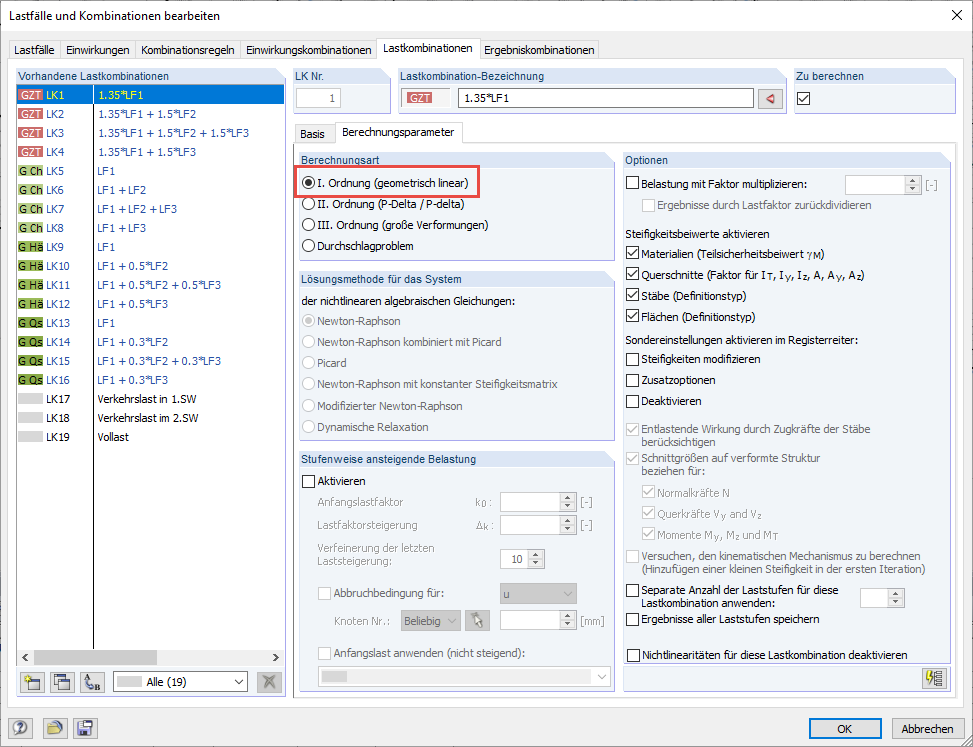Uncheck Querschnitte Faktor checkbox
Viewport: 973px width, 747px height.
(x=632, y=274)
